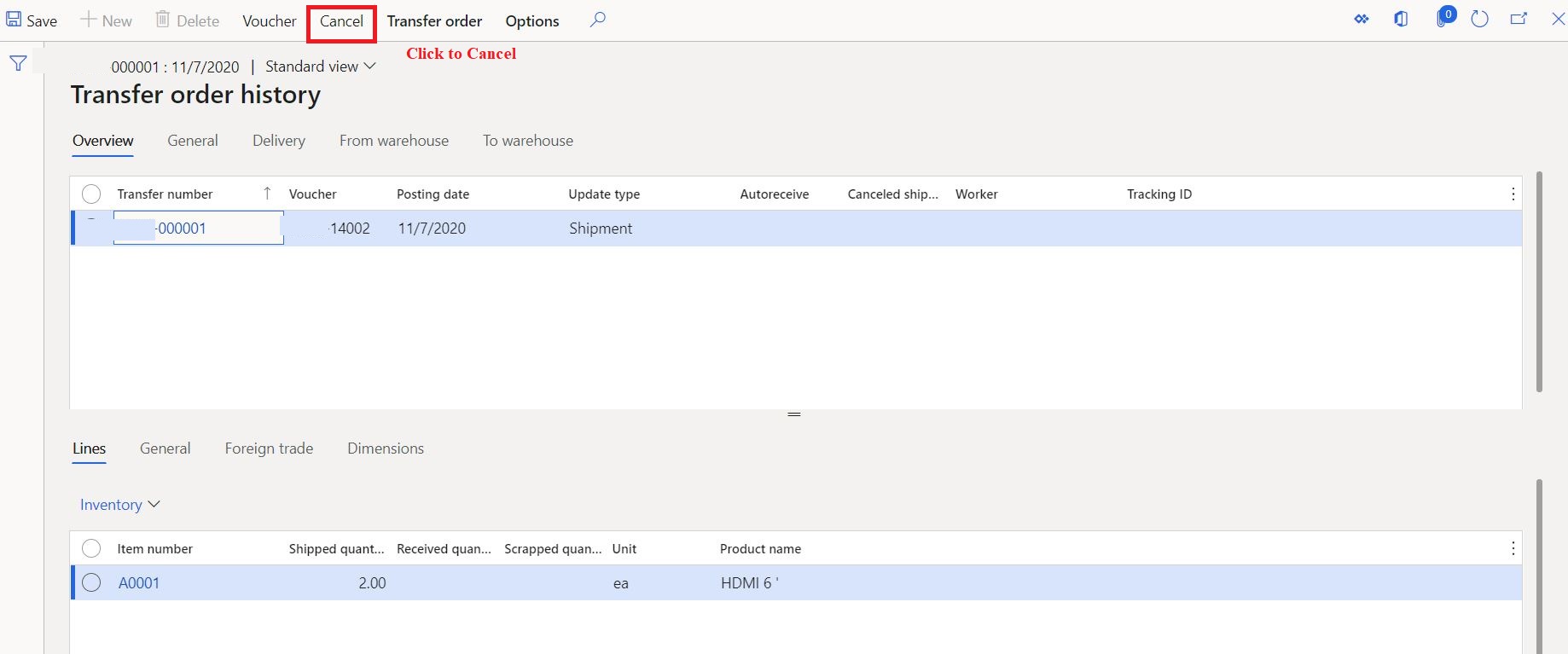
Task: Switch to the lower General tab beside Lines
Action: [x=166, y=449]
